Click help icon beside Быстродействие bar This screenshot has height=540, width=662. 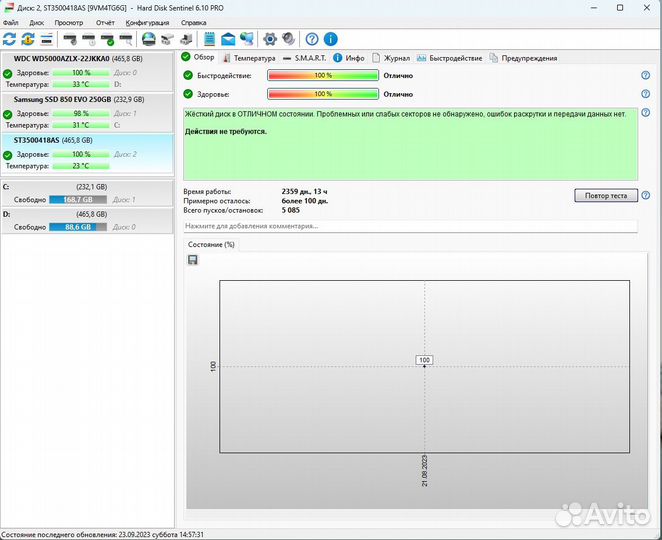pyautogui.click(x=645, y=76)
